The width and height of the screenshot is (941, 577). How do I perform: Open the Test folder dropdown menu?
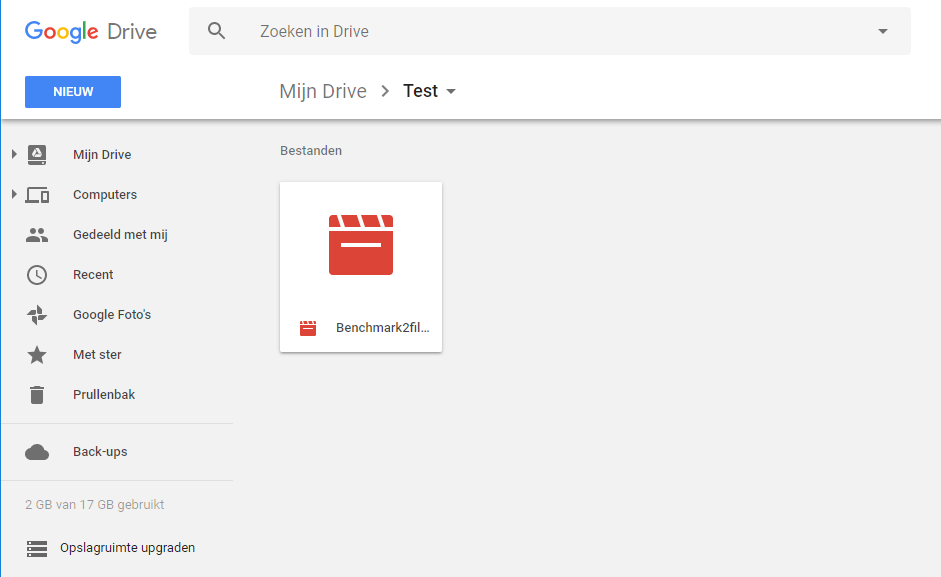pyautogui.click(x=451, y=91)
